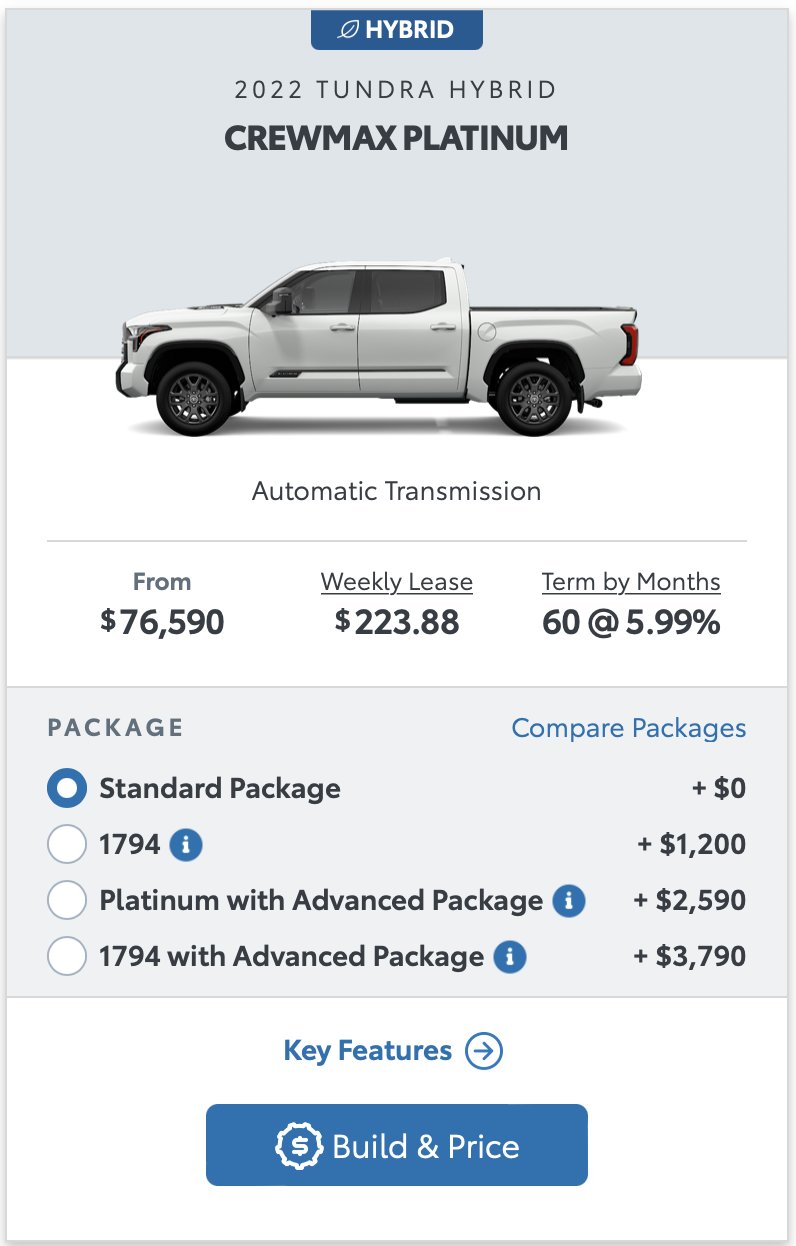Open Weekly Lease details

(397, 582)
